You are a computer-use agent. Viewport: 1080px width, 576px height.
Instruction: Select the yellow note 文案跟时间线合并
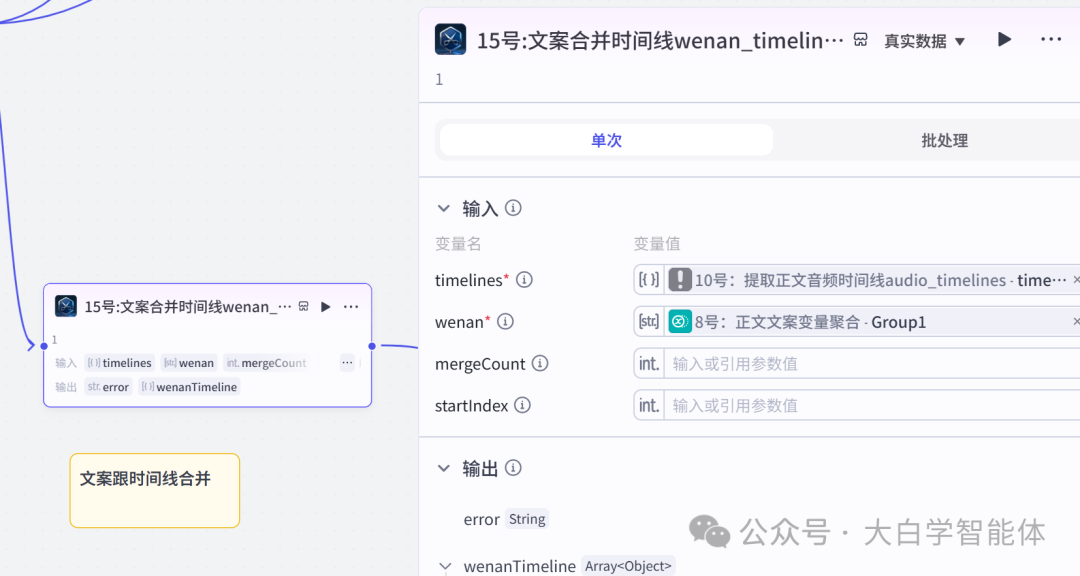pyautogui.click(x=154, y=491)
